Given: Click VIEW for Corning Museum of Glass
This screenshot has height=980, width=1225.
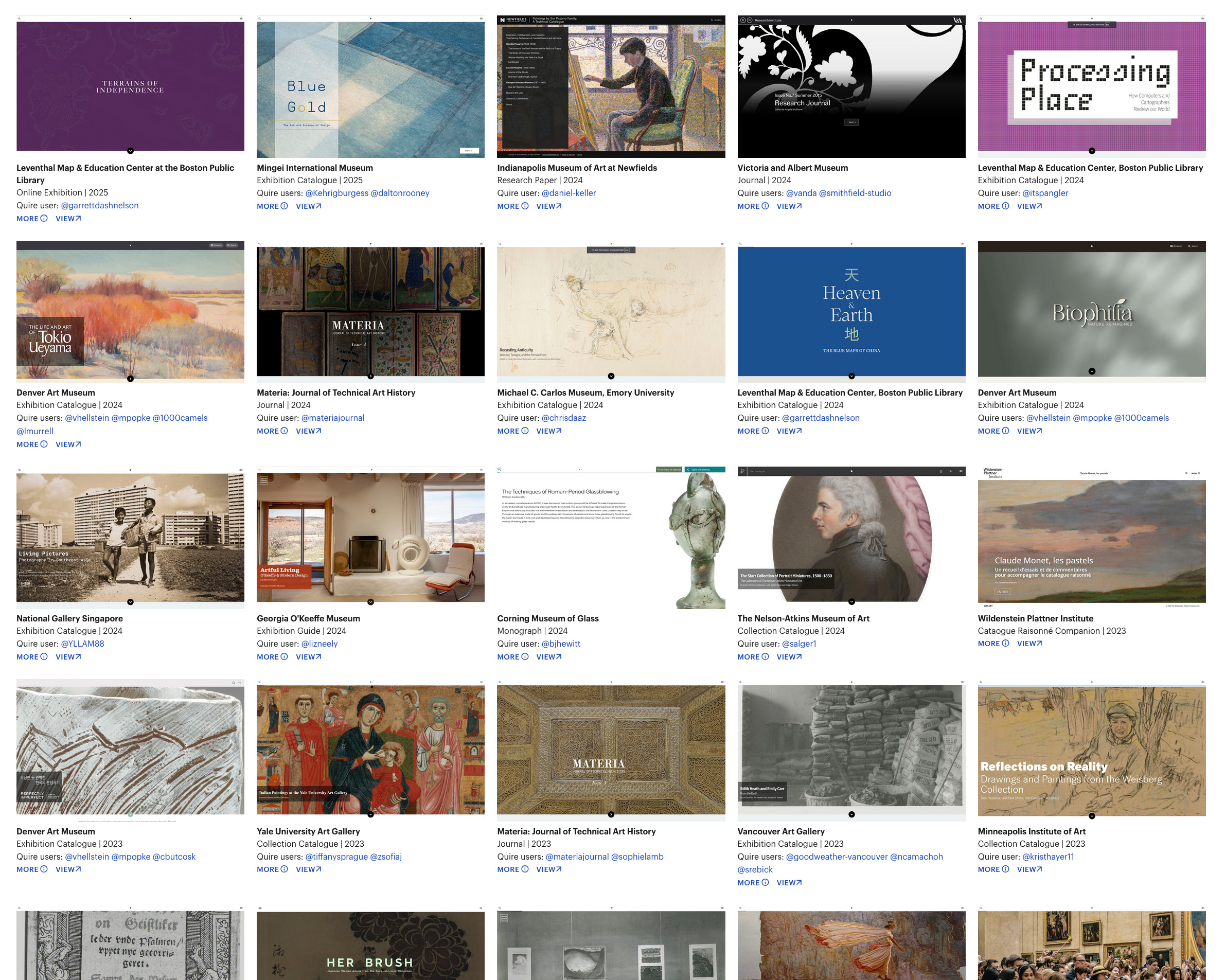Looking at the screenshot, I should coord(549,657).
